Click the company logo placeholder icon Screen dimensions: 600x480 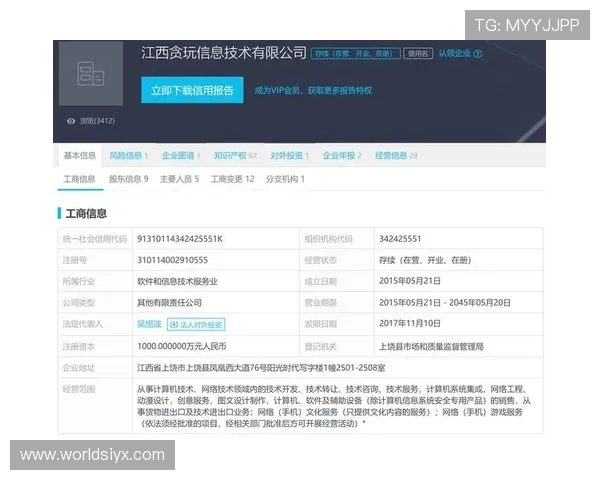point(91,73)
